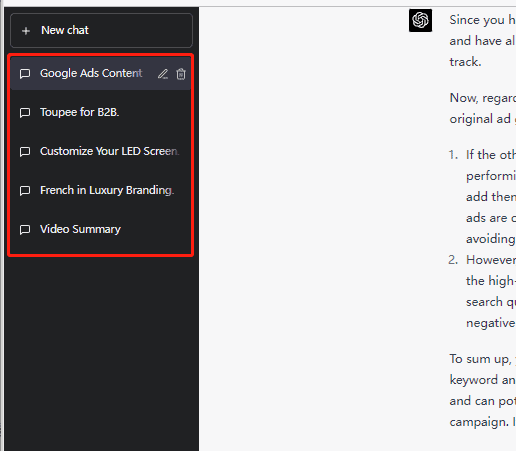
Task: Click empty dark sidebar area below chats
Action: click(101, 350)
